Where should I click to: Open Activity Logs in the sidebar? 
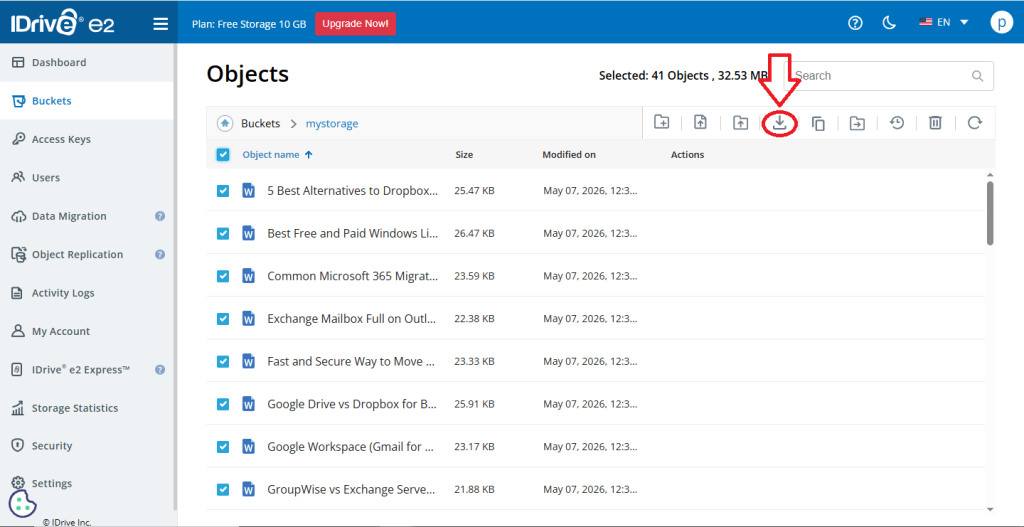87,293
